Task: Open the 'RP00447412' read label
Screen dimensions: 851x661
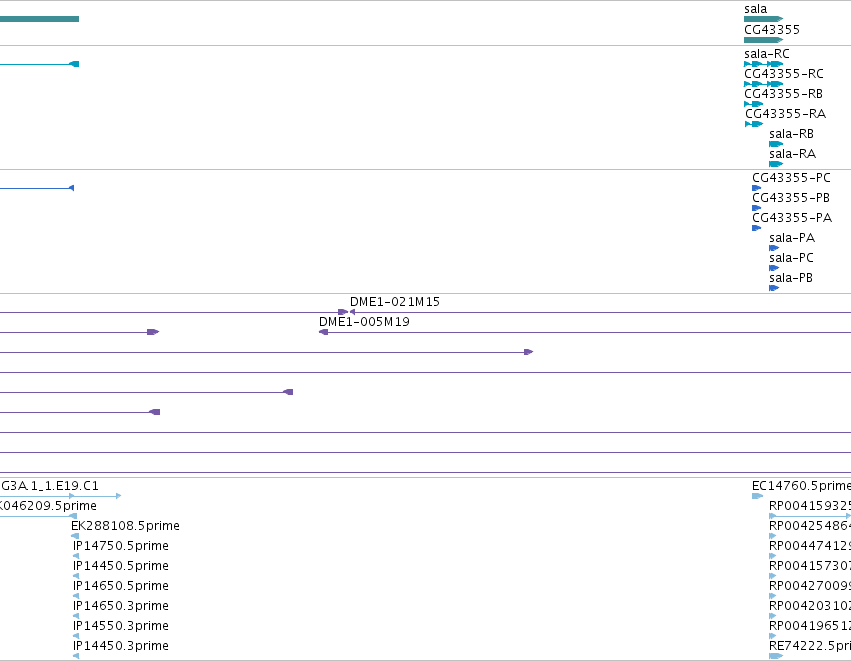Action: pyautogui.click(x=810, y=546)
